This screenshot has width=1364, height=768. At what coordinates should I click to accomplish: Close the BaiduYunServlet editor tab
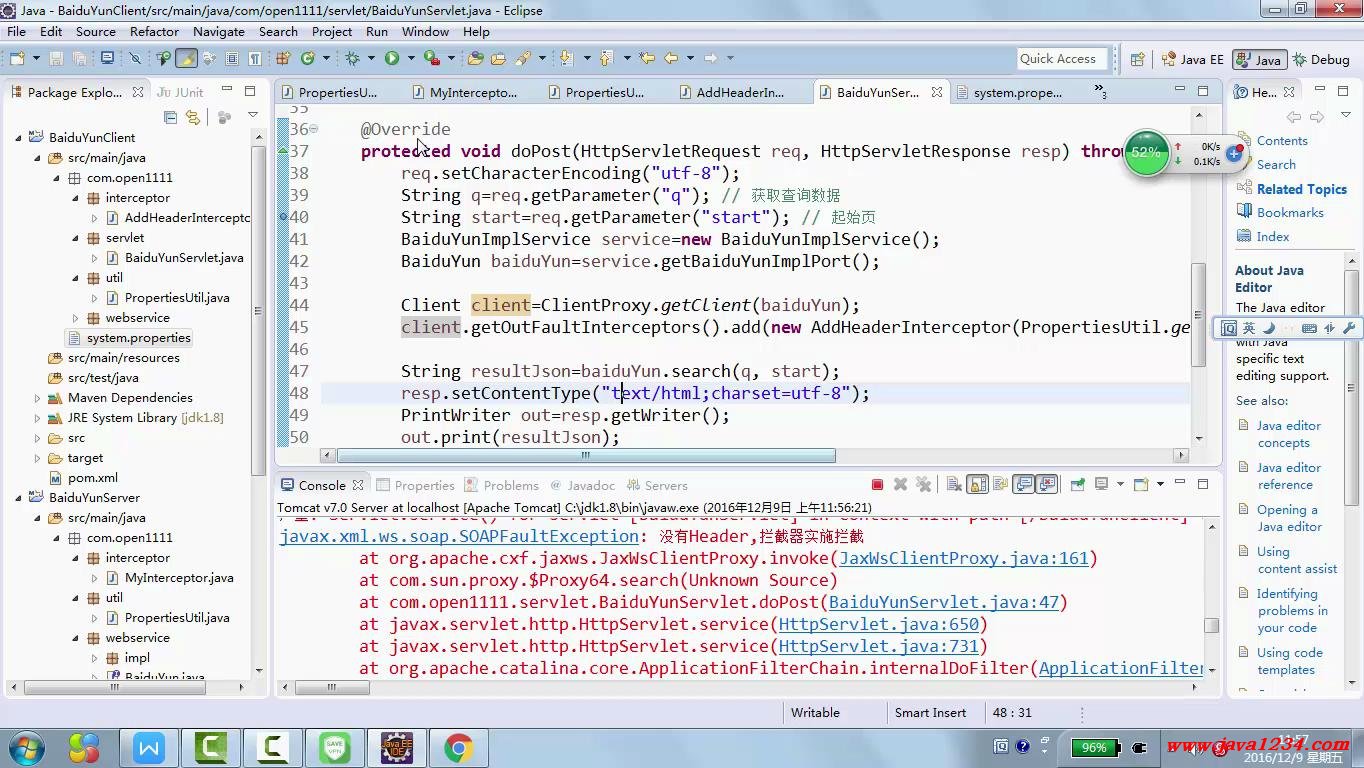point(936,92)
